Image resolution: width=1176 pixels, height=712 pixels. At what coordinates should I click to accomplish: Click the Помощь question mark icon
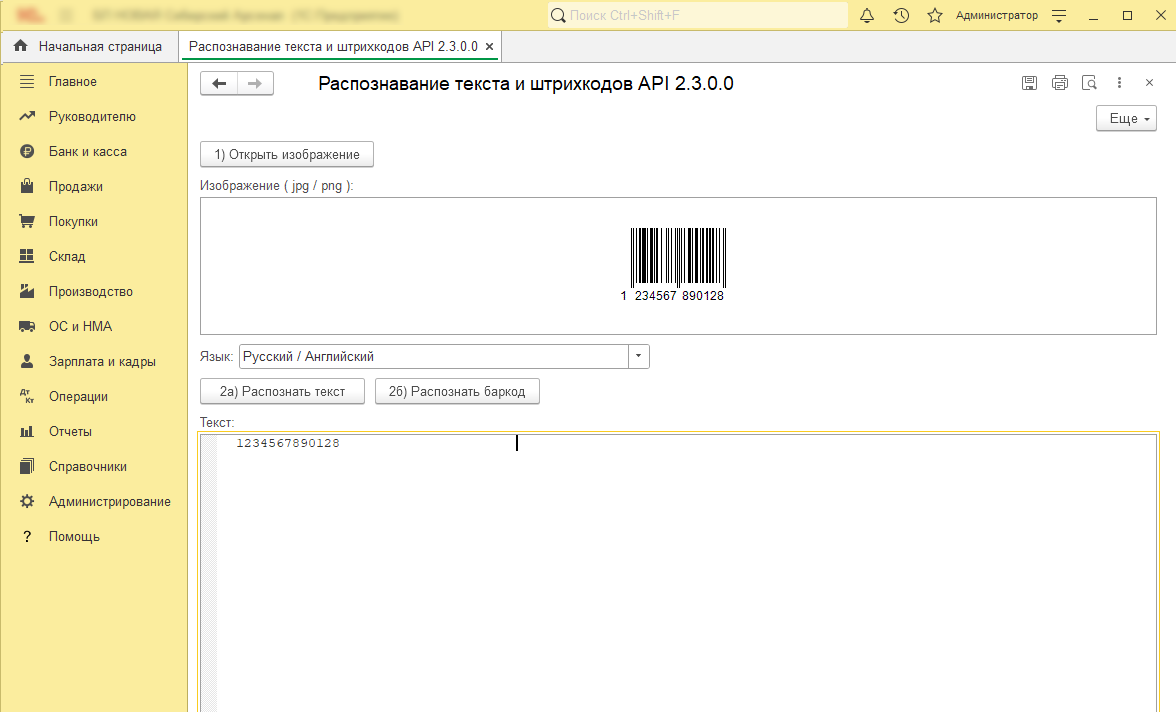[x=27, y=536]
